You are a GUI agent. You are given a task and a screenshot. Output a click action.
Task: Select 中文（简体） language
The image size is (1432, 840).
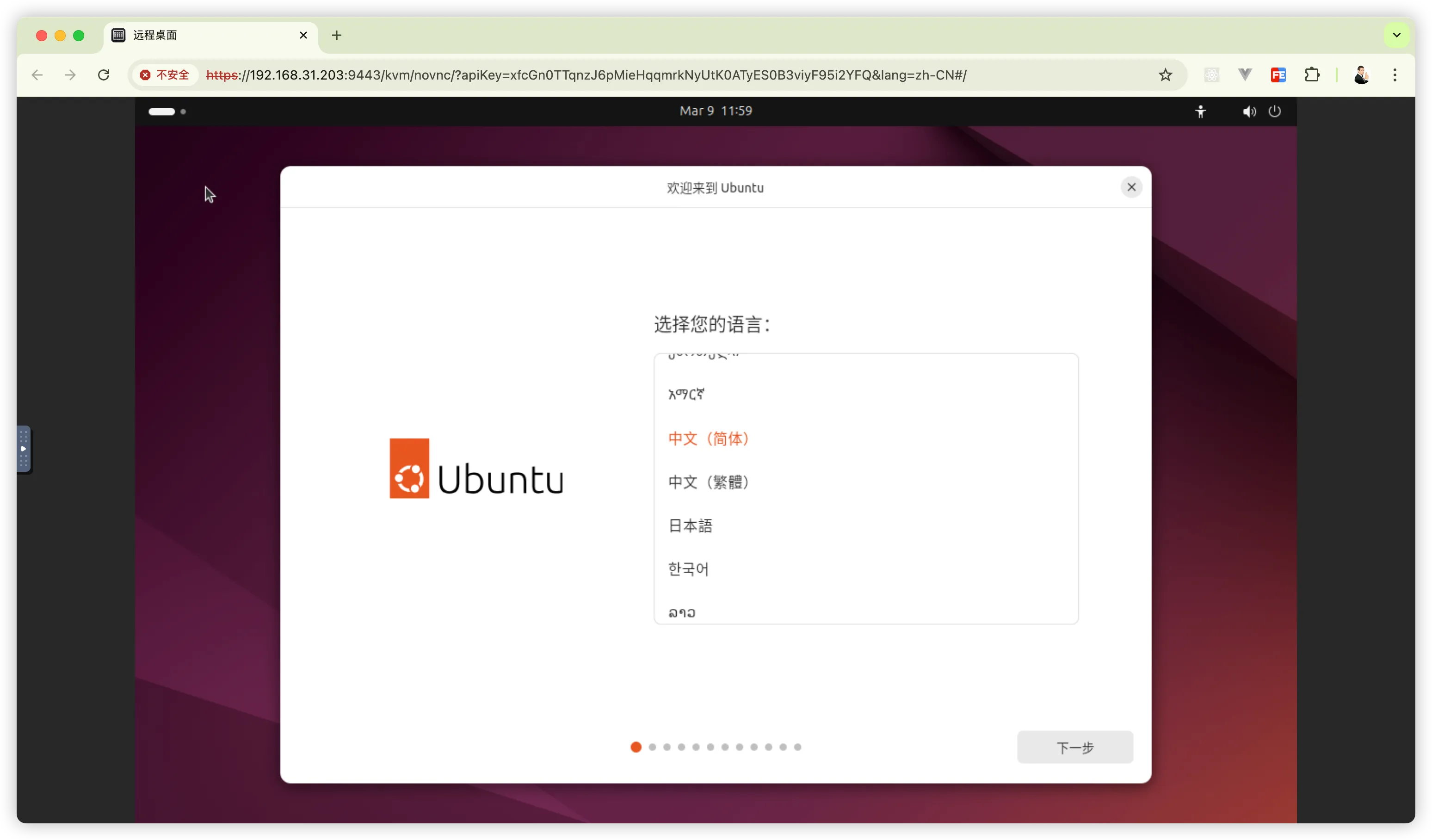pyautogui.click(x=866, y=438)
